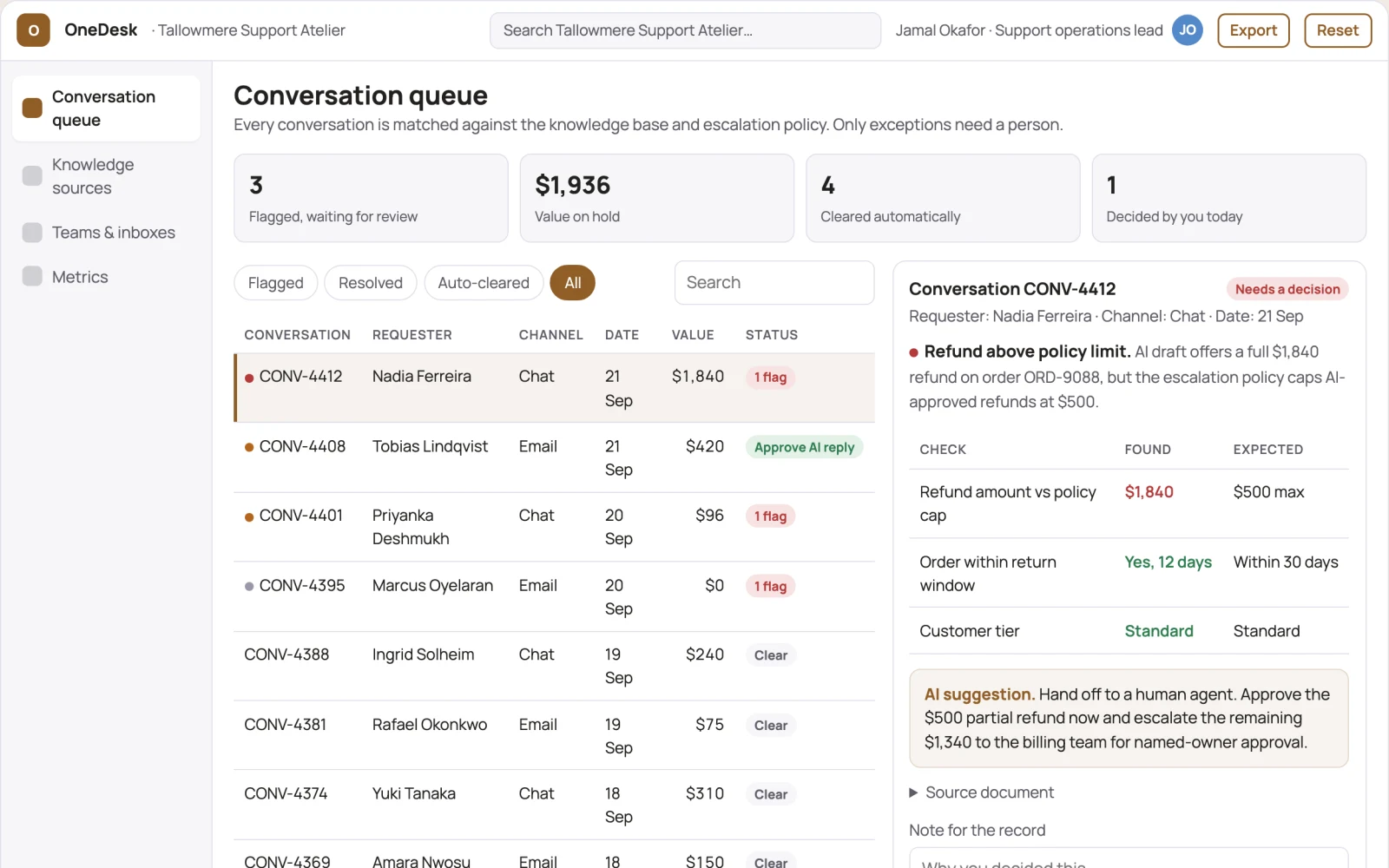Expand the Source document section
The height and width of the screenshot is (868, 1389).
(981, 792)
